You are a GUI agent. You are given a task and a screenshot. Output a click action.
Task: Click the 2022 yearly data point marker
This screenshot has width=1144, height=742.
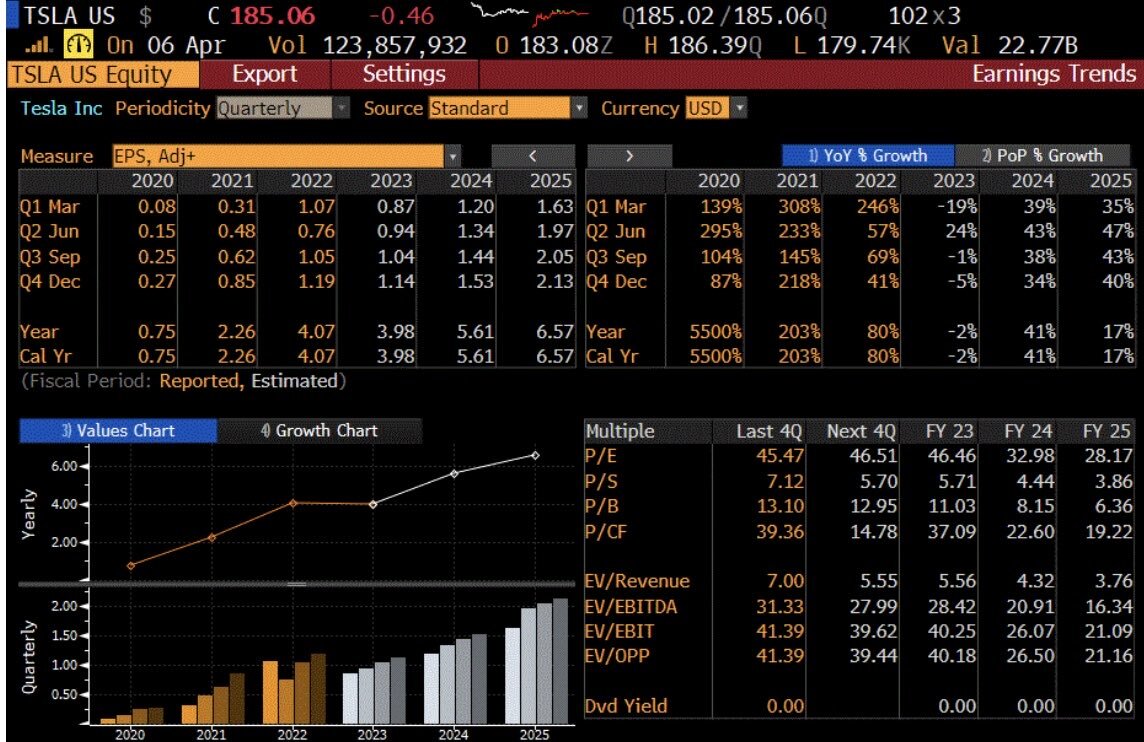[293, 503]
